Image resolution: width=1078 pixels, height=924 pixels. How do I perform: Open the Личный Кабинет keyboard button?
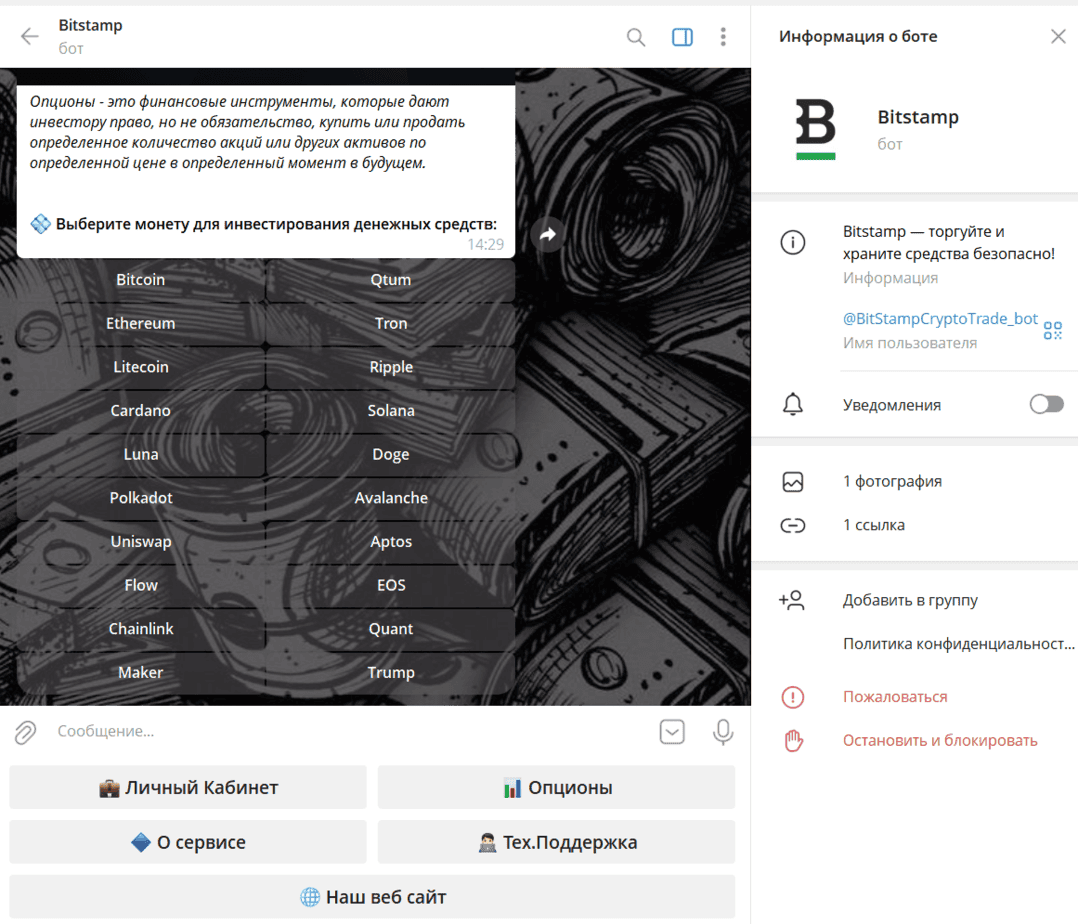(x=188, y=788)
